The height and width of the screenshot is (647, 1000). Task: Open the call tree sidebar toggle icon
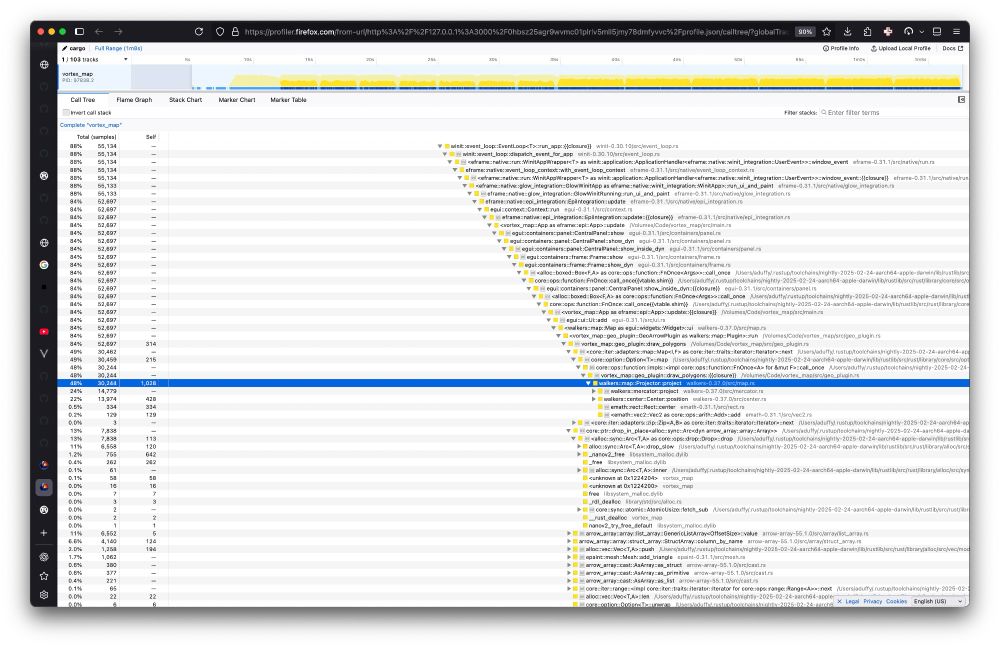click(x=961, y=100)
